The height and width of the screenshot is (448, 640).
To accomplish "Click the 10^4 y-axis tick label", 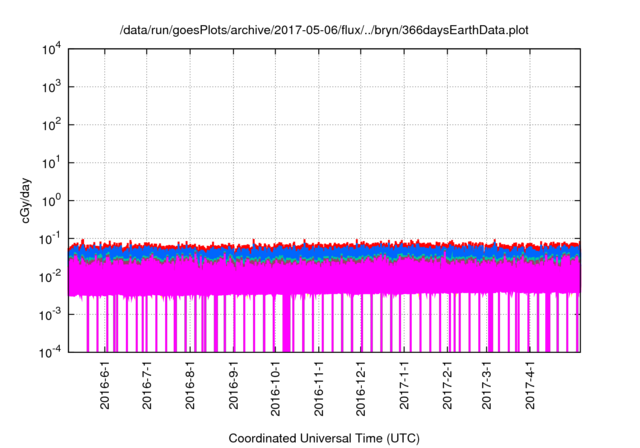I will (51, 49).
